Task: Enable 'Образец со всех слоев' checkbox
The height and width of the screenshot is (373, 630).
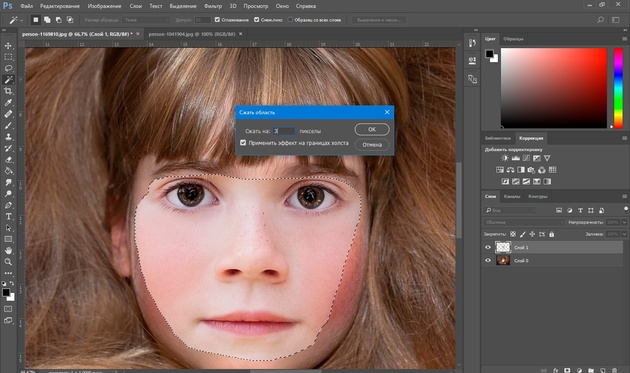Action: (x=290, y=20)
